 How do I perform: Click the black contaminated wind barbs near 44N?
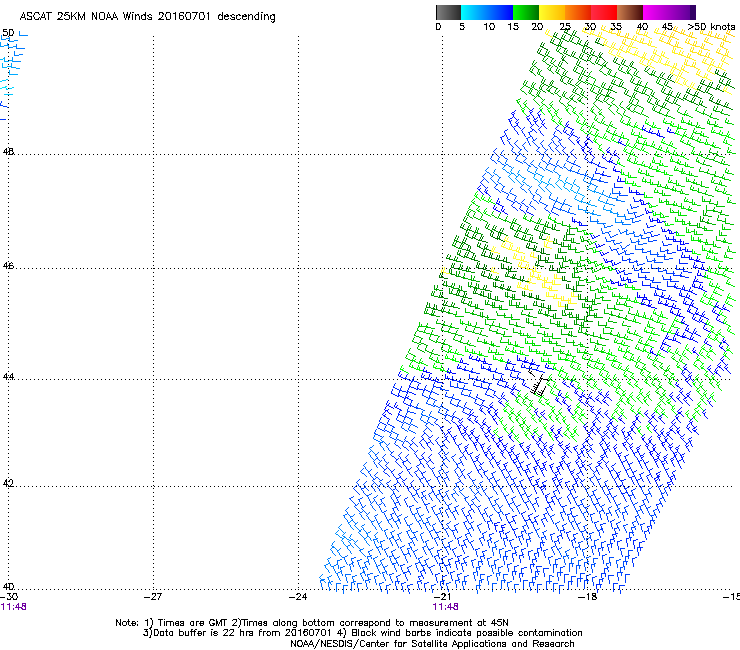click(x=538, y=380)
